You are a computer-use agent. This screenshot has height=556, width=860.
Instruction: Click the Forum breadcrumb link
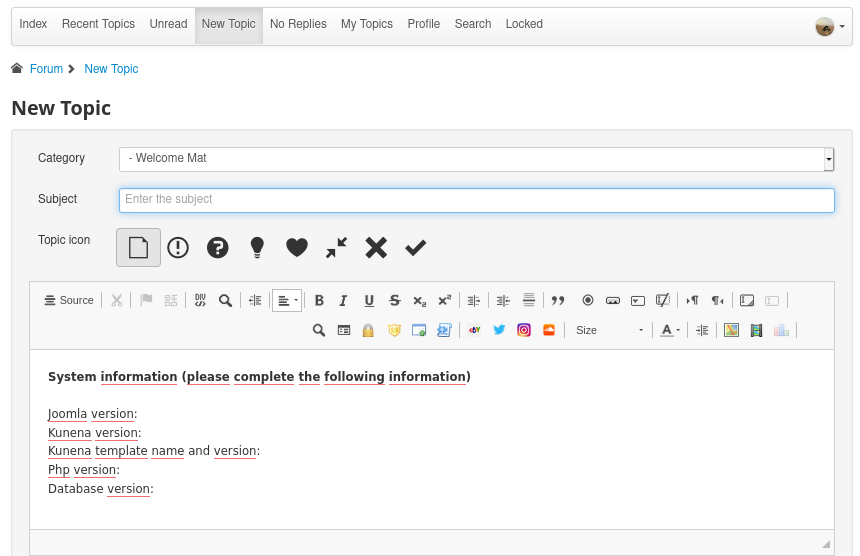click(x=46, y=69)
